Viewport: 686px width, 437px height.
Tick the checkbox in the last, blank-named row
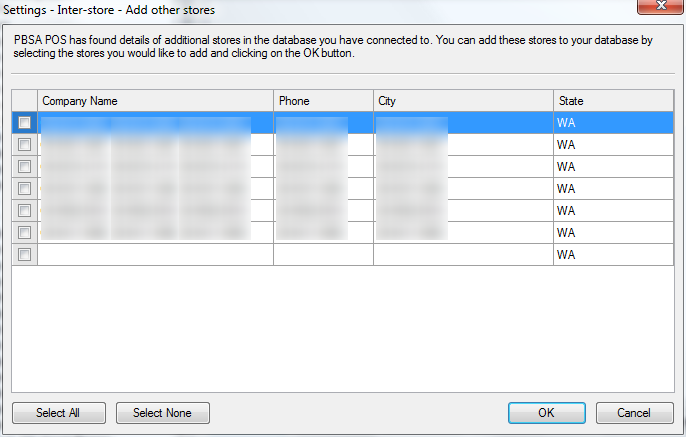(24, 254)
